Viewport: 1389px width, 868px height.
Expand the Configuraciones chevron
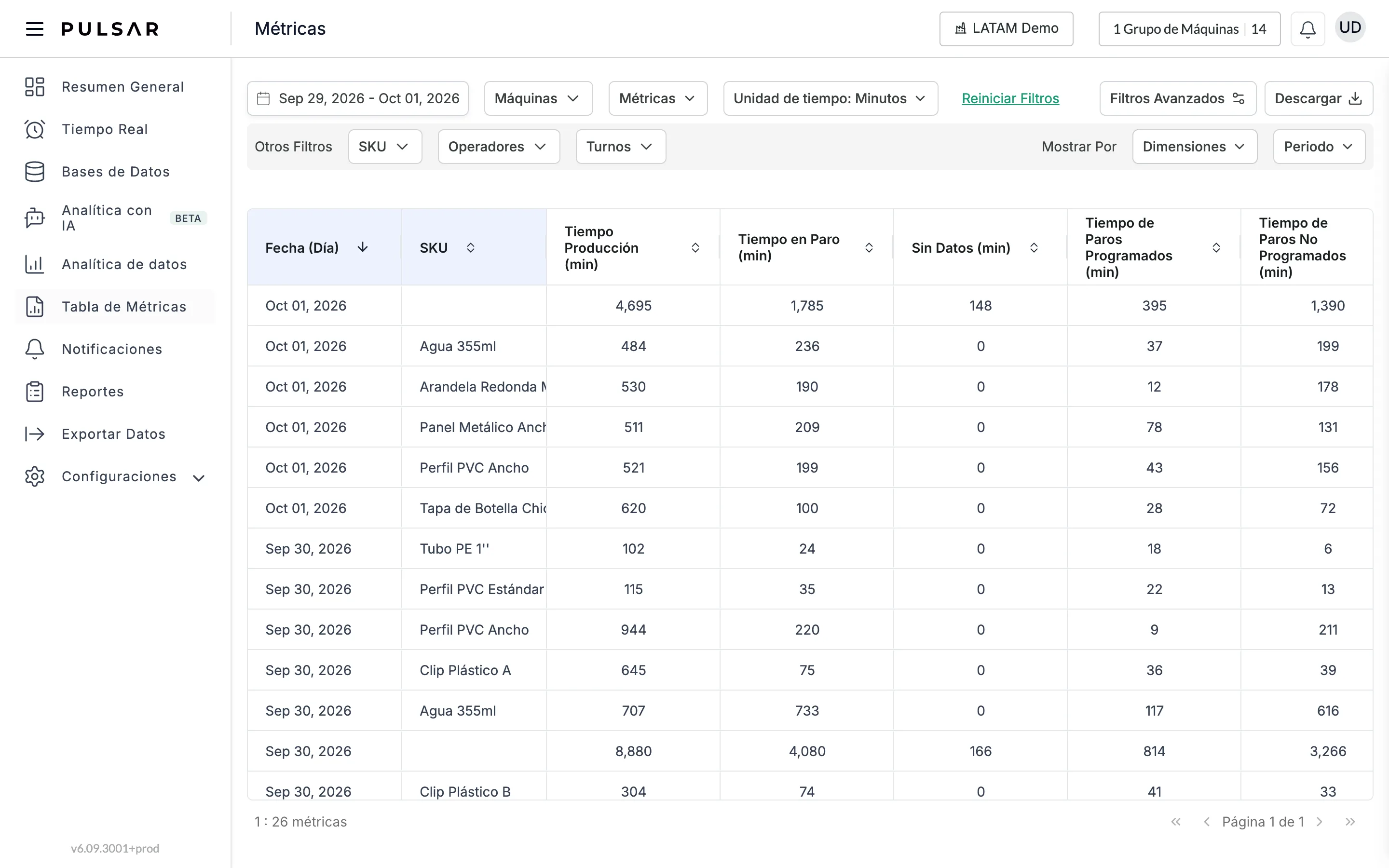click(199, 477)
